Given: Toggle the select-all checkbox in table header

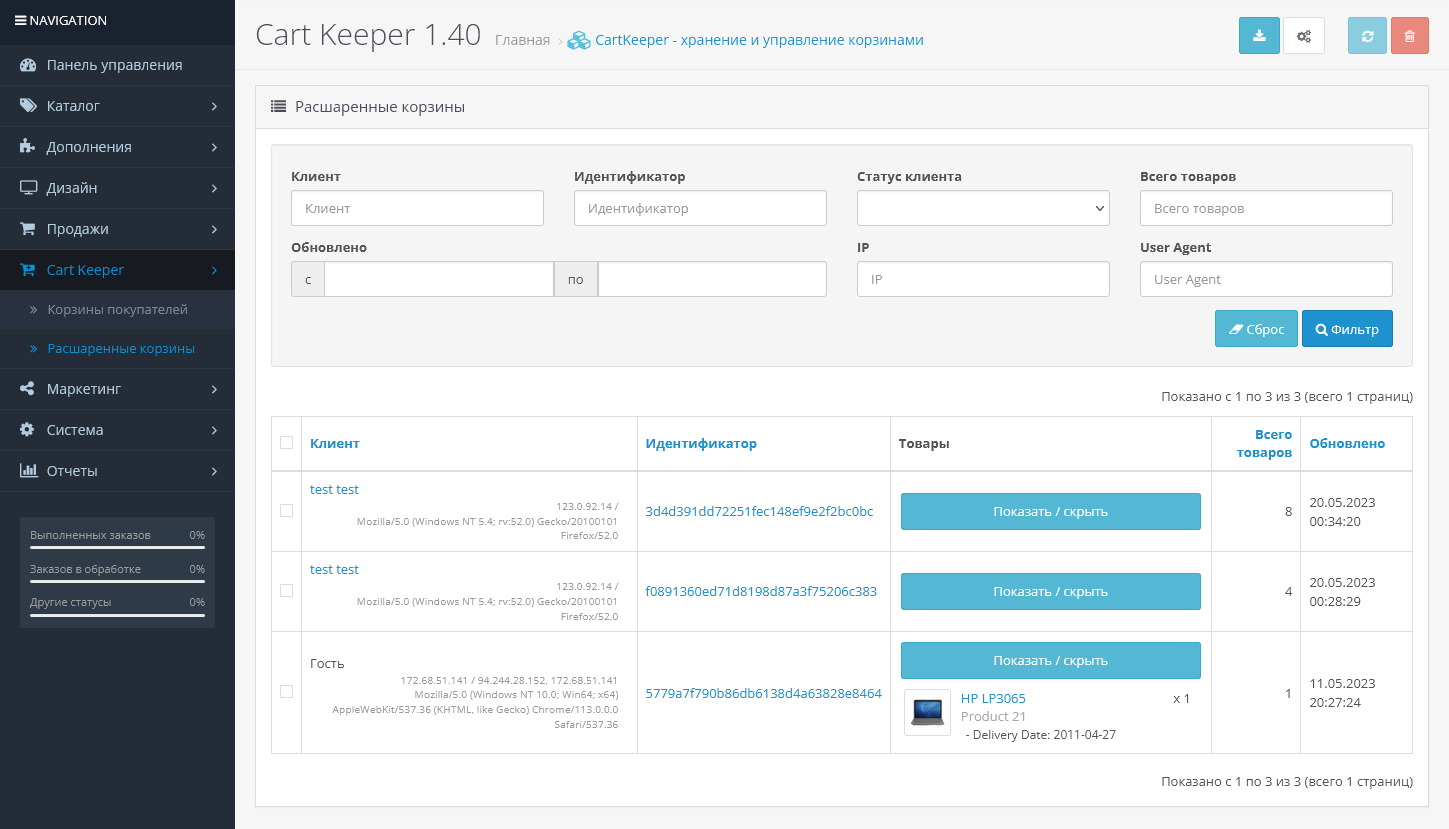Looking at the screenshot, I should 287,441.
